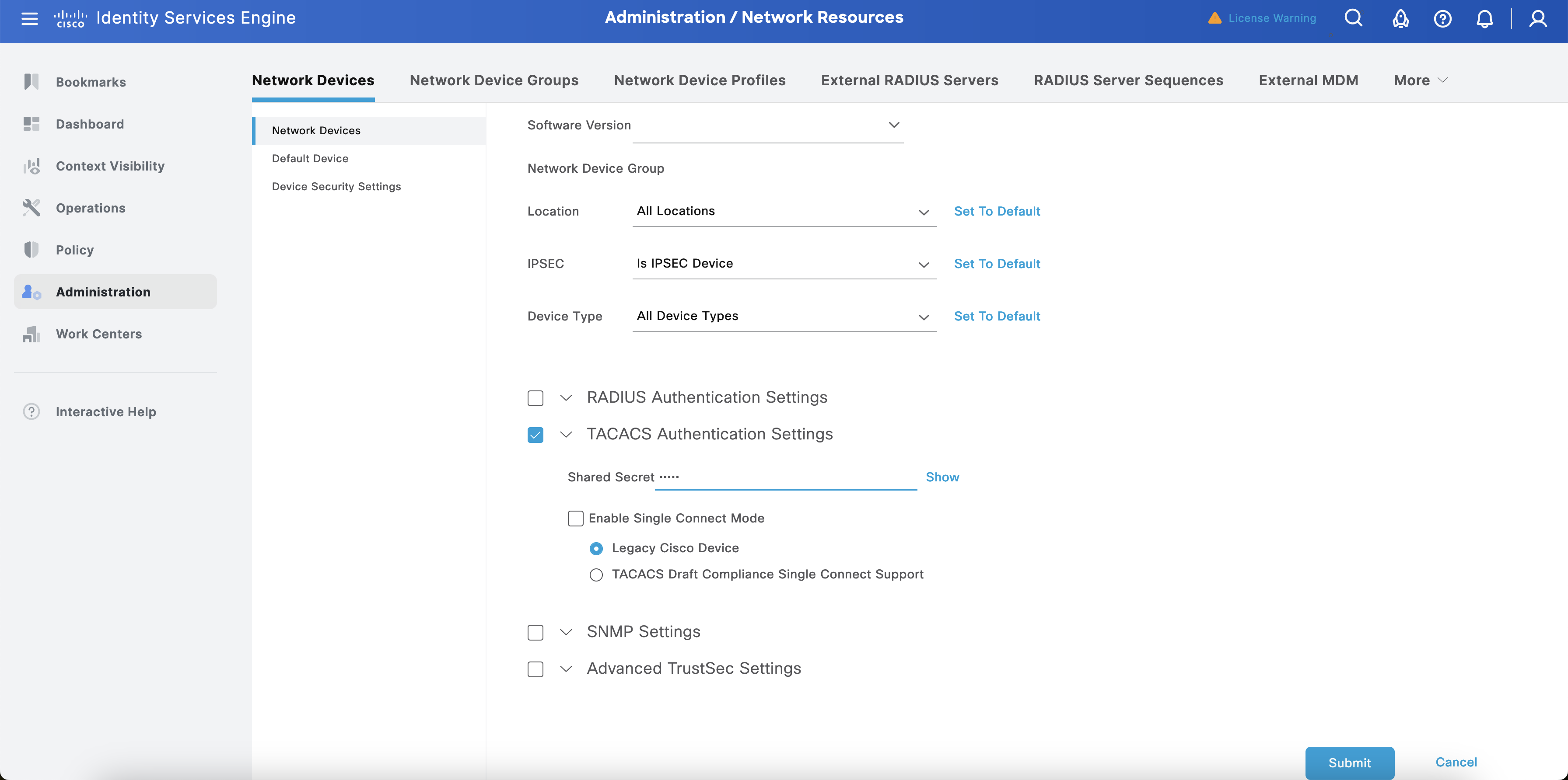Open the Device Type dropdown
This screenshot has width=1568, height=780.
[x=784, y=316]
